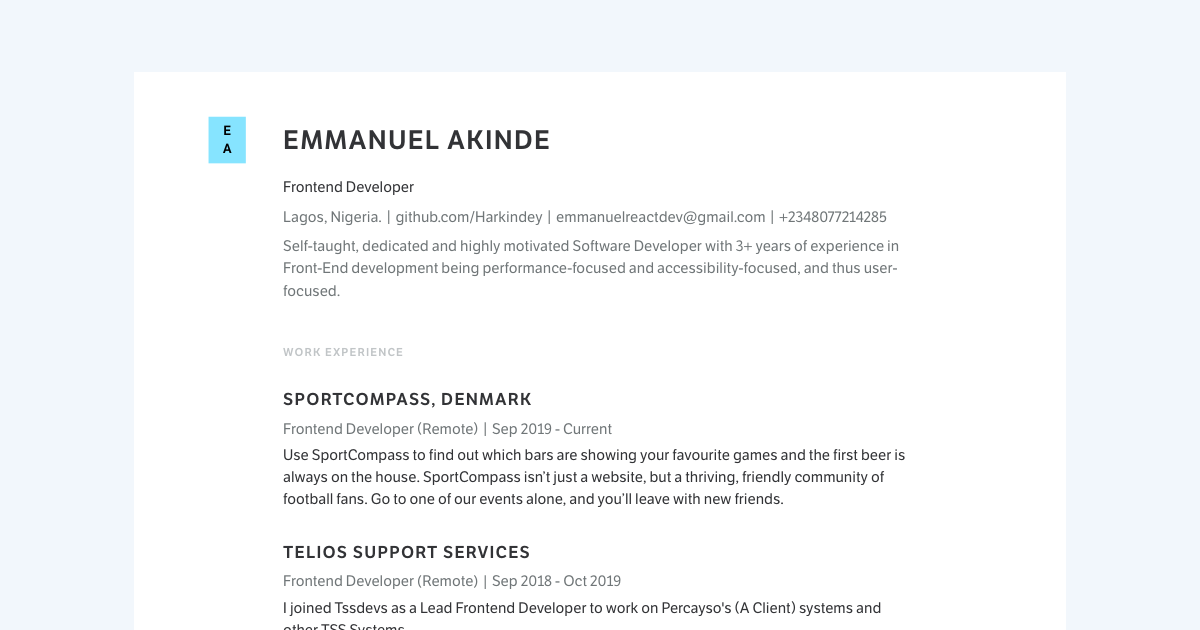Click the EA monogram badge
The image size is (1200, 630).
[x=227, y=140]
